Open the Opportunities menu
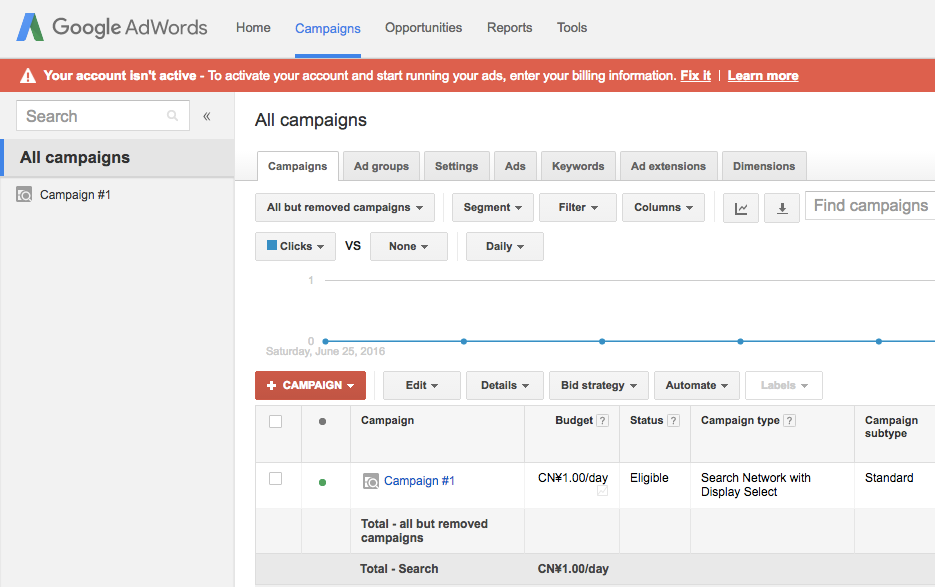The height and width of the screenshot is (587, 935). pos(423,27)
